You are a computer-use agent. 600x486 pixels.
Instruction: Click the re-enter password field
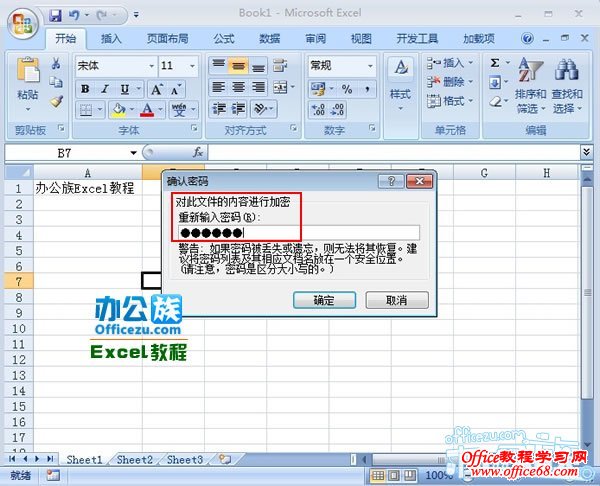299,232
